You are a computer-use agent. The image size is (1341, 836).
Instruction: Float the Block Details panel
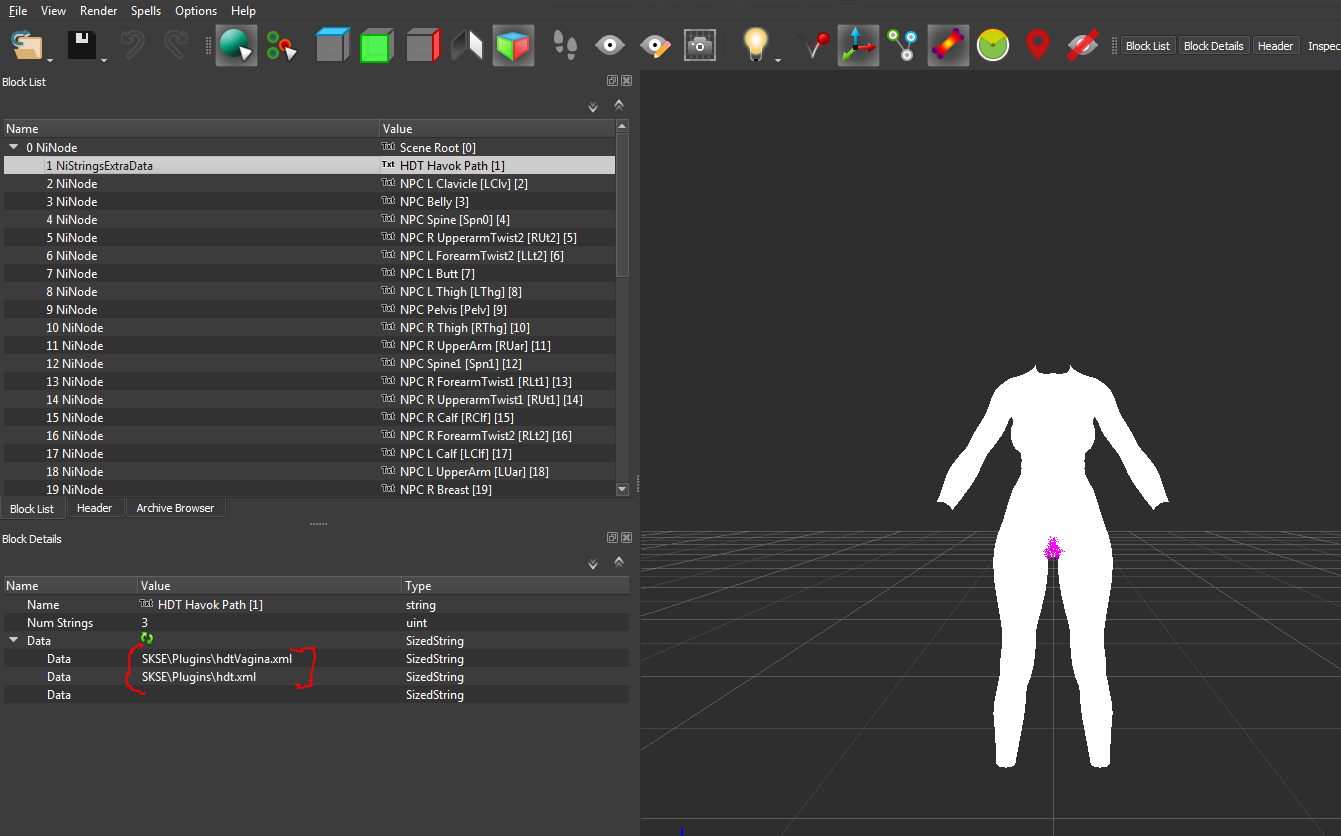(612, 538)
